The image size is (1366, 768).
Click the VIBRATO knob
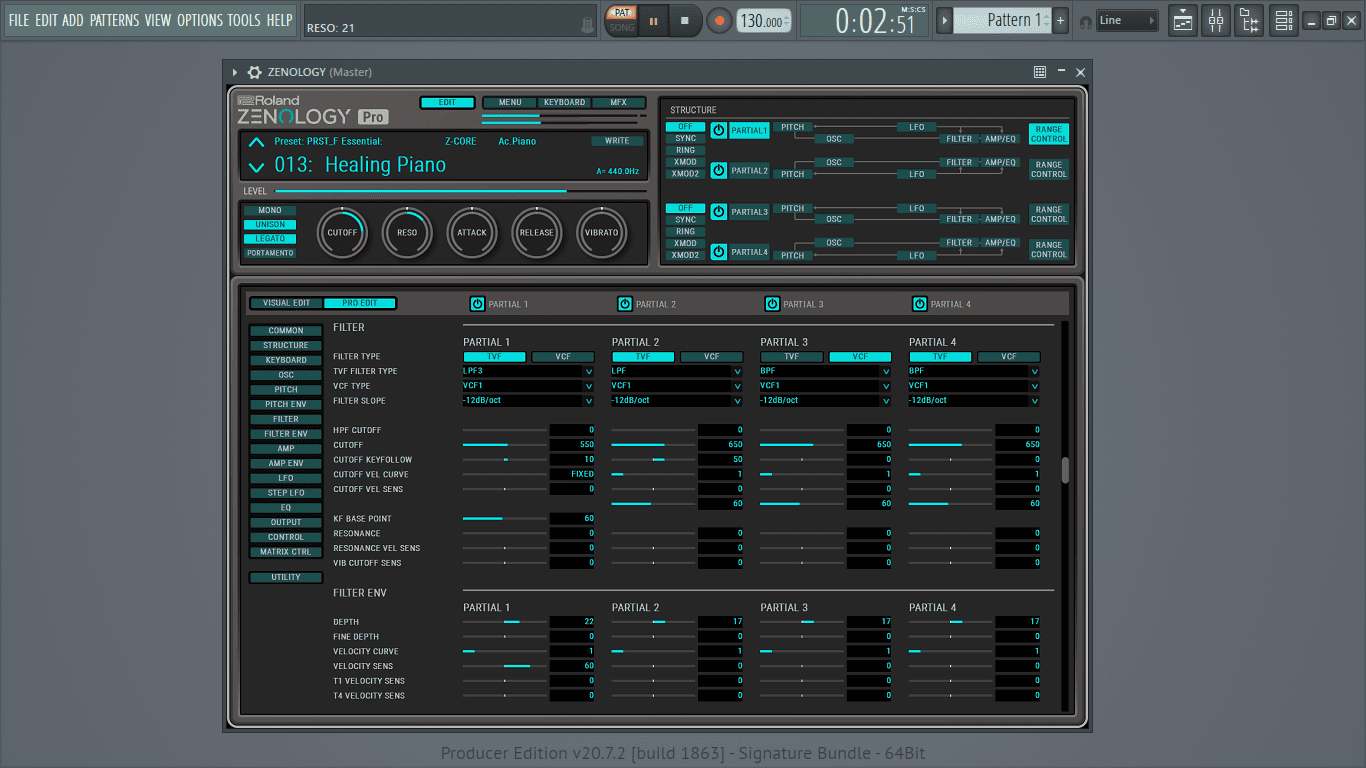pos(602,233)
